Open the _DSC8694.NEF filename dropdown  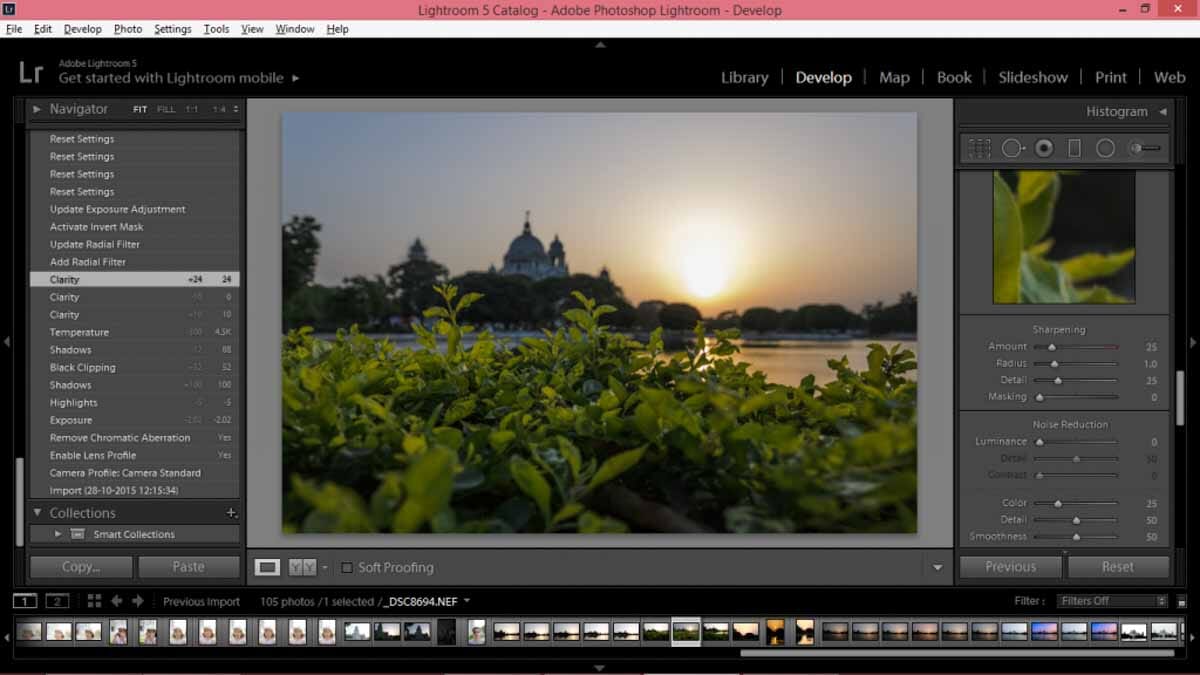click(466, 601)
